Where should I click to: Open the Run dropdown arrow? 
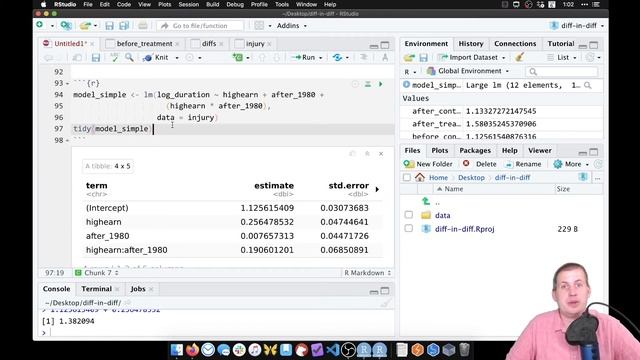pos(320,58)
